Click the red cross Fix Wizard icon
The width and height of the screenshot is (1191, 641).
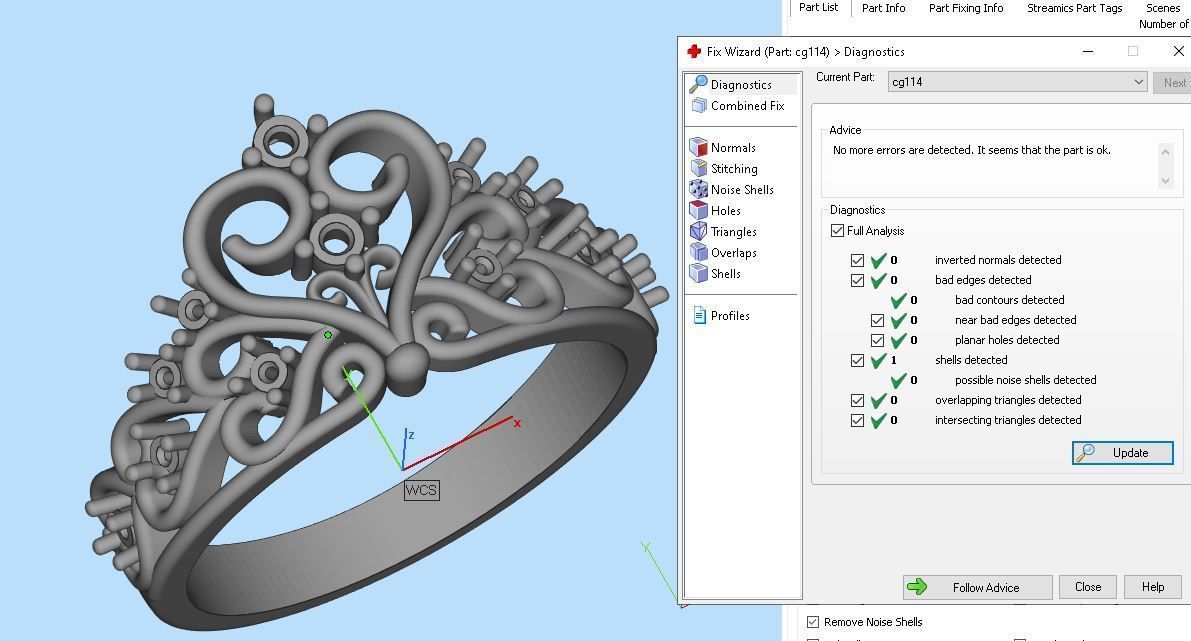tap(693, 52)
